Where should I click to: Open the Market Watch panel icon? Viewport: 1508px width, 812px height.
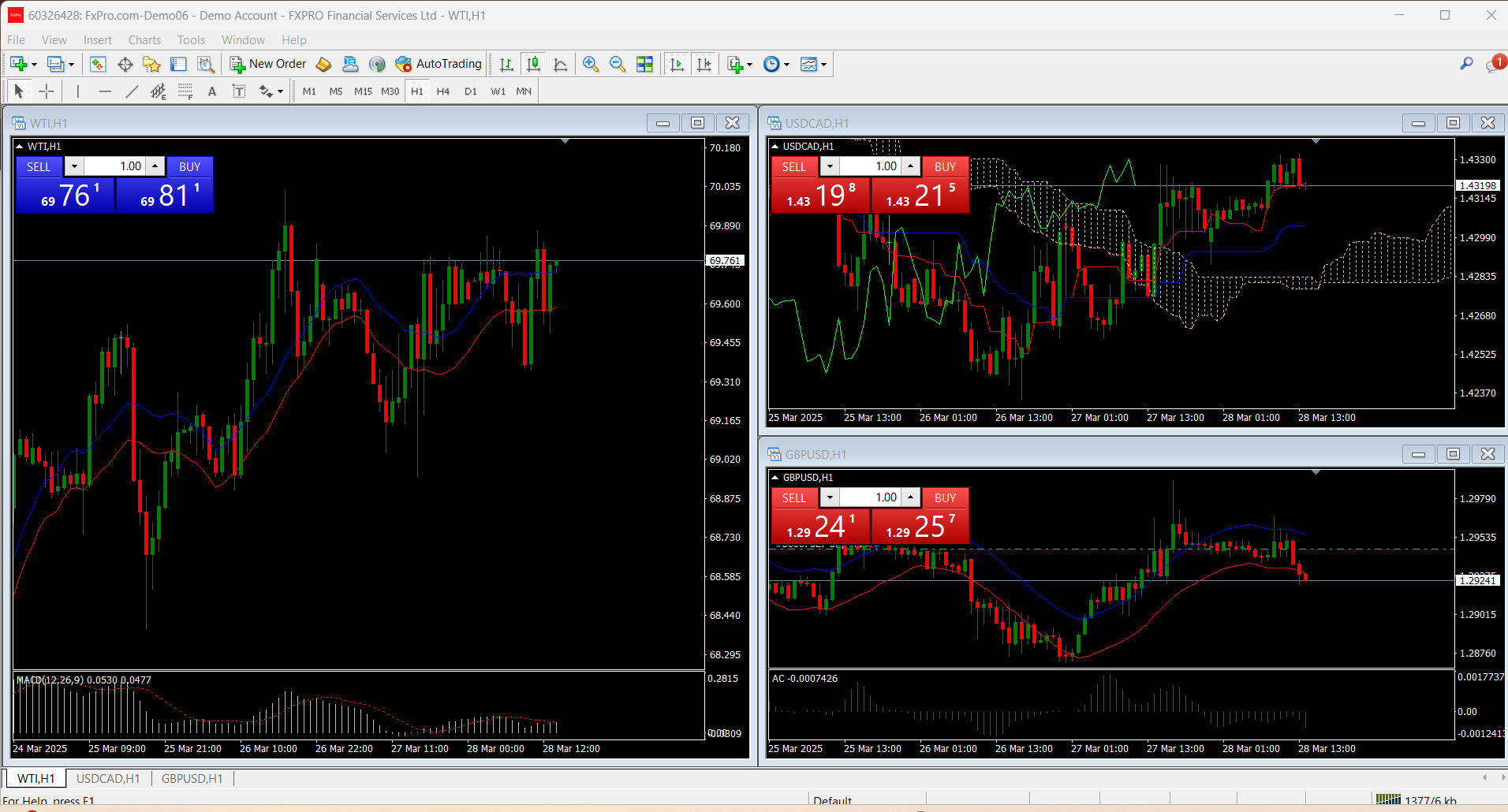pyautogui.click(x=98, y=64)
